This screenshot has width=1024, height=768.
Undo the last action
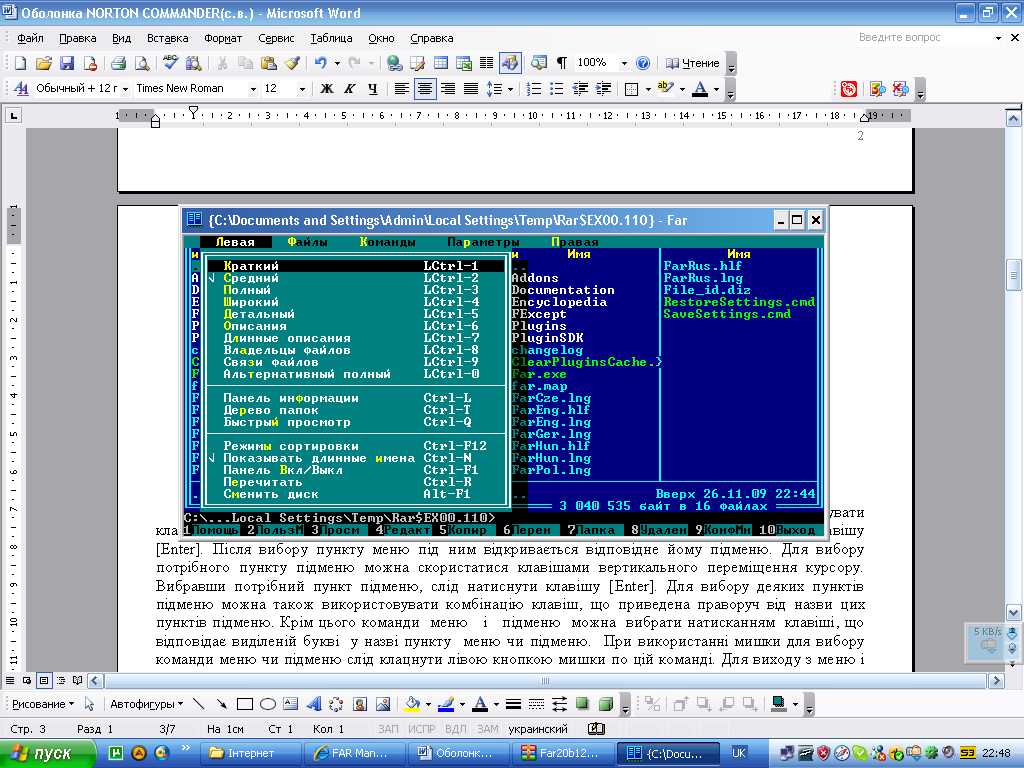tap(320, 63)
